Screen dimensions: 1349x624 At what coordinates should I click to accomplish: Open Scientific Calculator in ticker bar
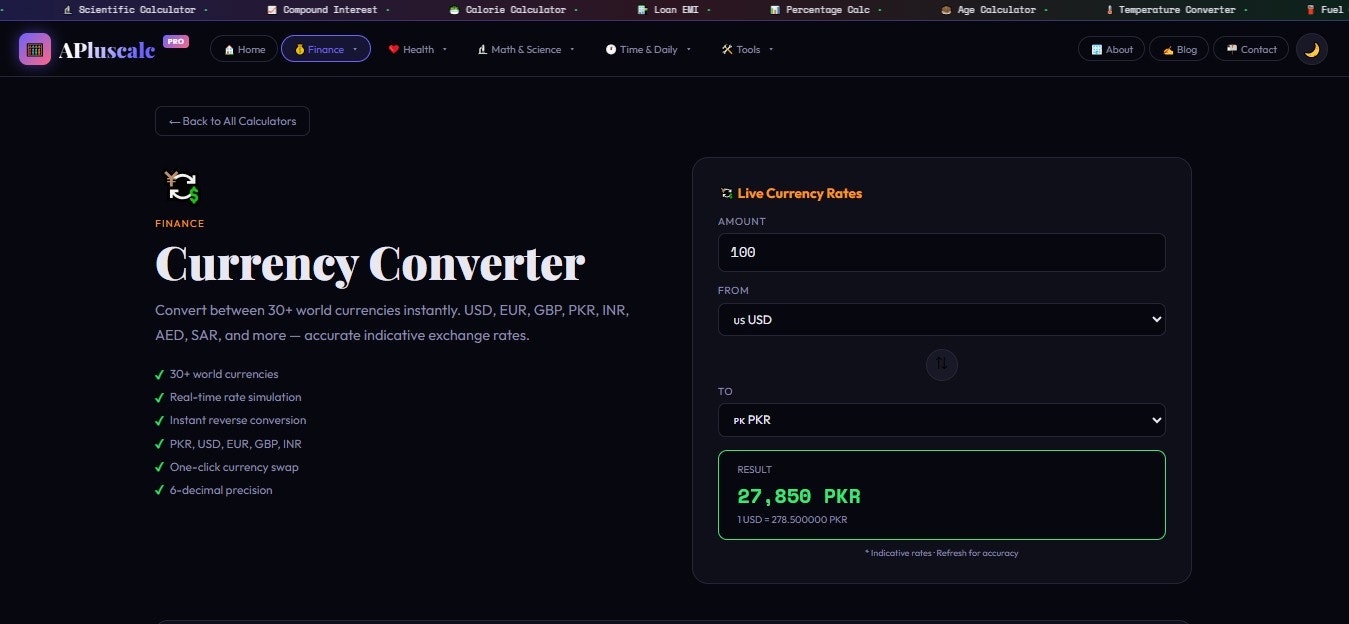[x=129, y=10]
